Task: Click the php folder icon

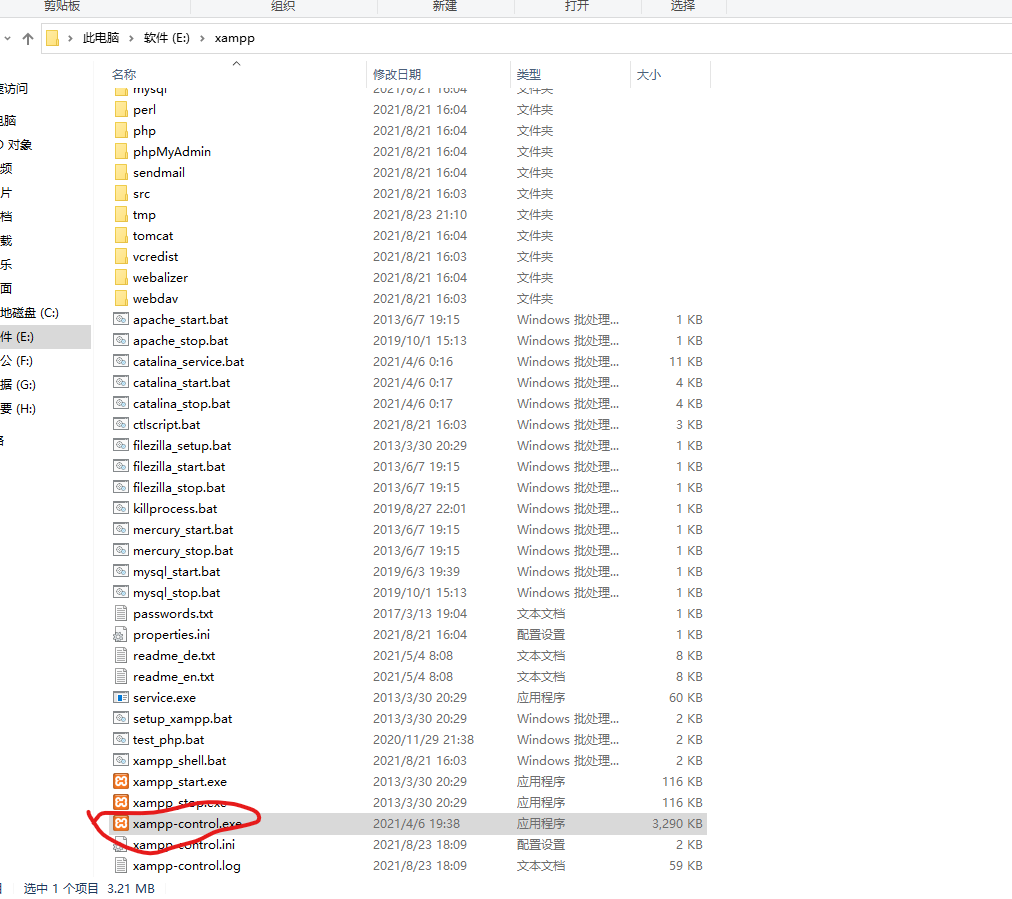Action: click(121, 130)
